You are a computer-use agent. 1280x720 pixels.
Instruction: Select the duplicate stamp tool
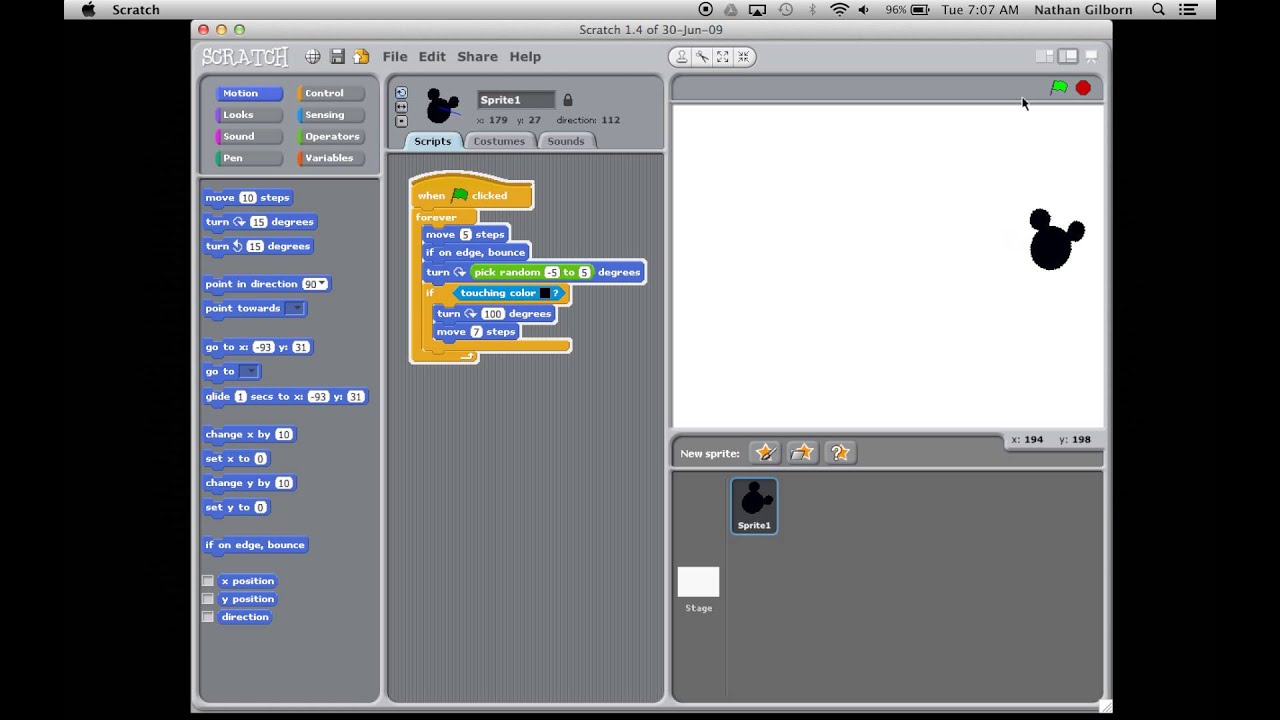pyautogui.click(x=682, y=57)
